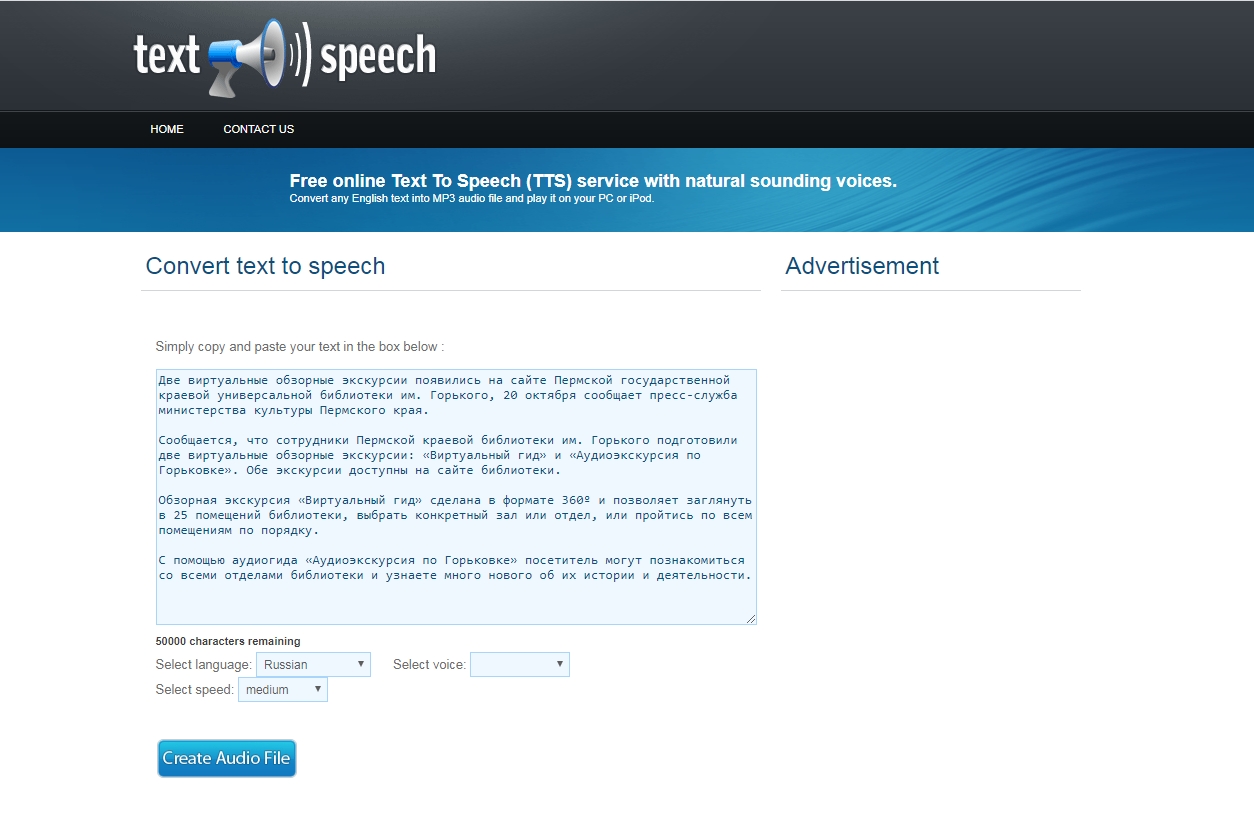Viewport: 1254px width, 832px height.
Task: Click inside the text input box
Action: point(455,497)
